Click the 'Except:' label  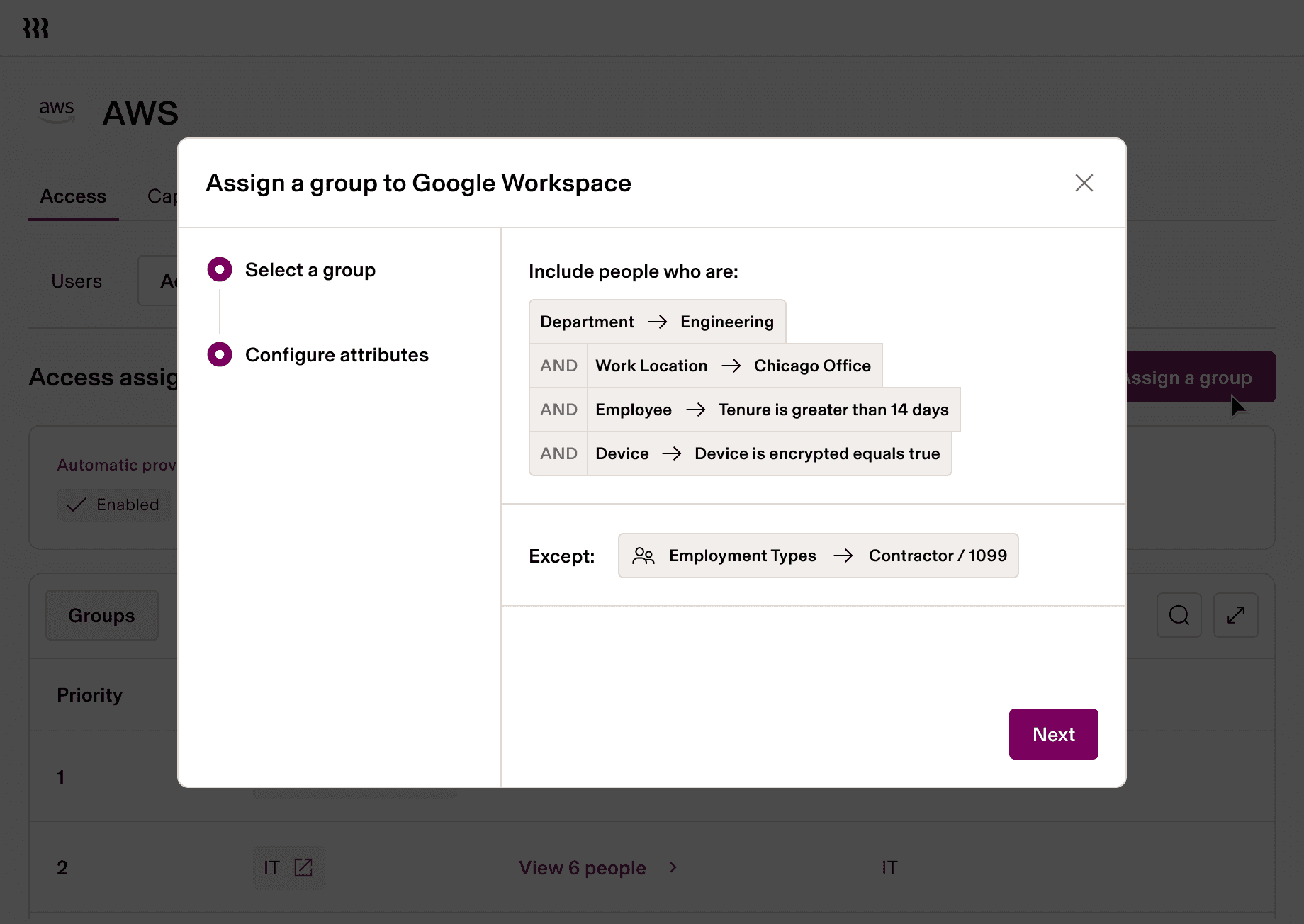(561, 556)
